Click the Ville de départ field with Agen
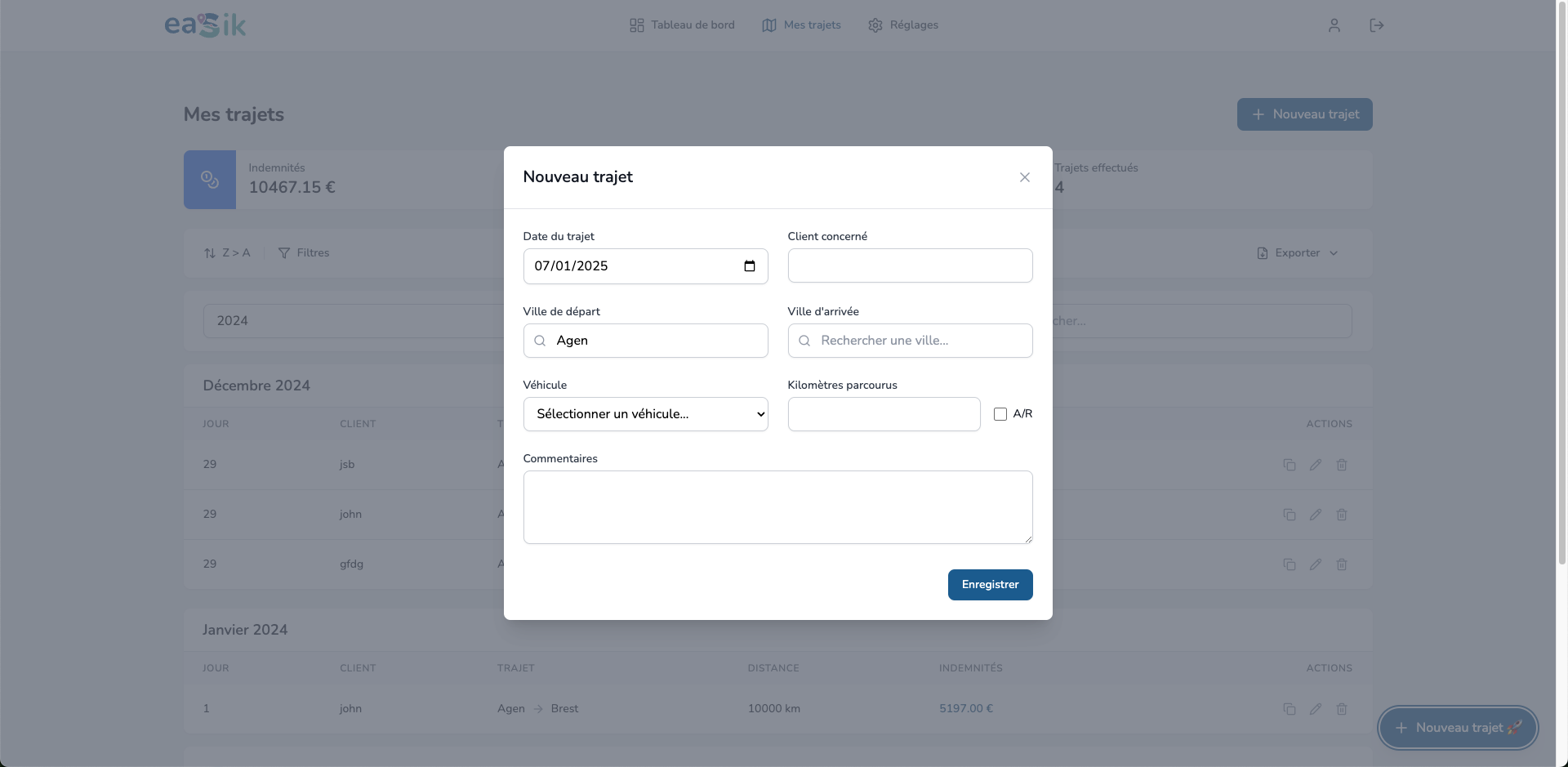The height and width of the screenshot is (767, 1568). pos(645,341)
